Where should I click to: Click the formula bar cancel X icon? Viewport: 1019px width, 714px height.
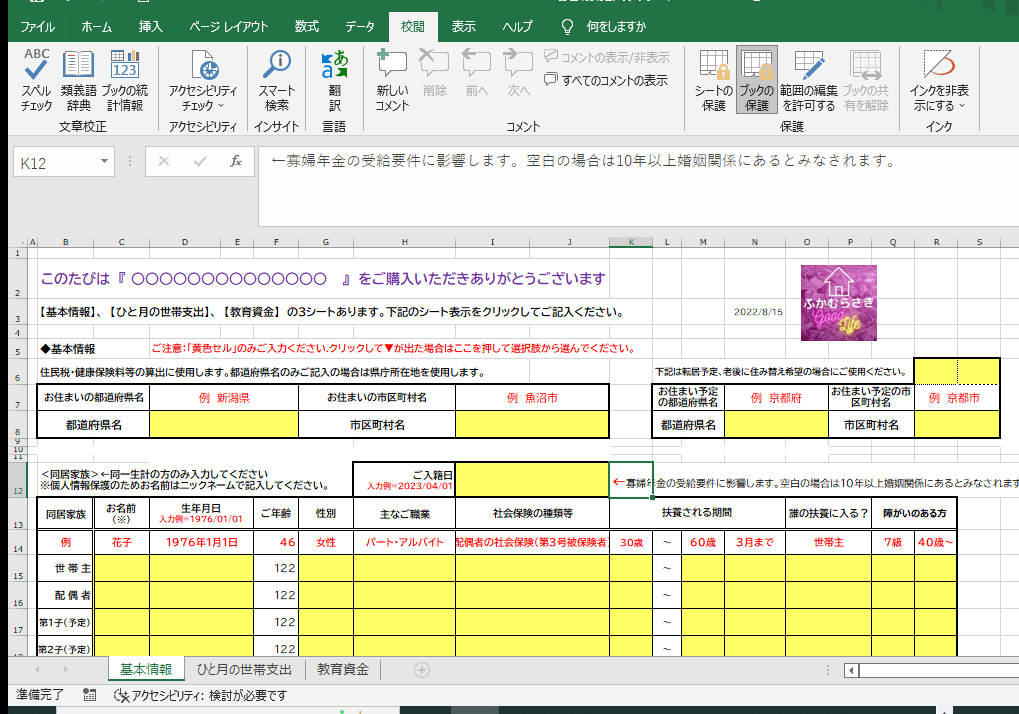point(164,162)
